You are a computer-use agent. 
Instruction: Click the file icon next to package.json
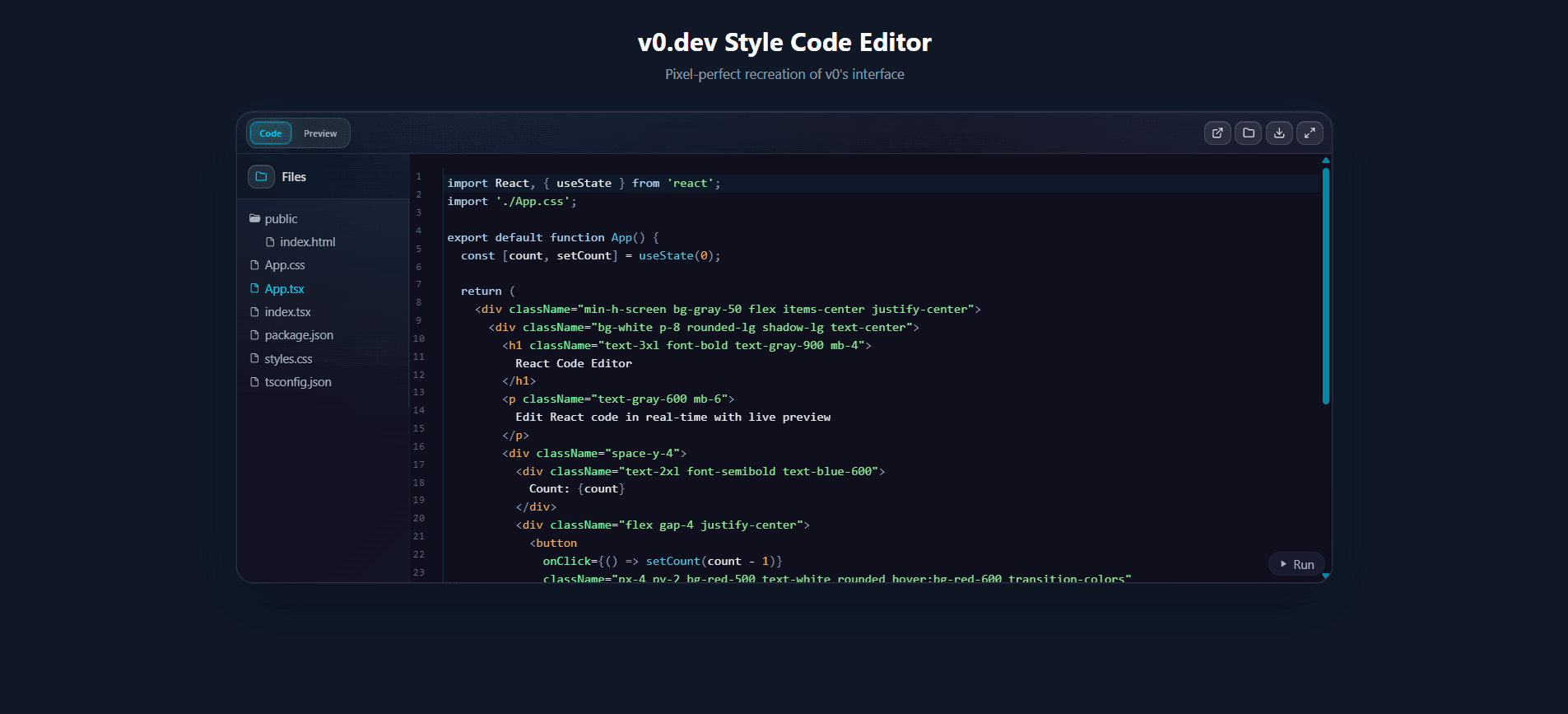pos(254,334)
